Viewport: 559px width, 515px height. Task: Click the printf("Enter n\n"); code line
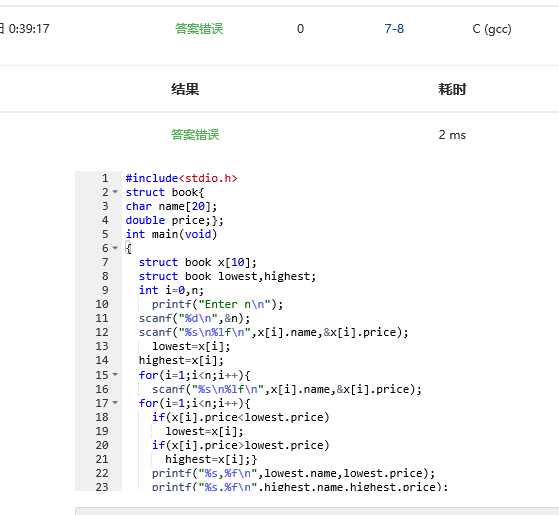coord(217,304)
